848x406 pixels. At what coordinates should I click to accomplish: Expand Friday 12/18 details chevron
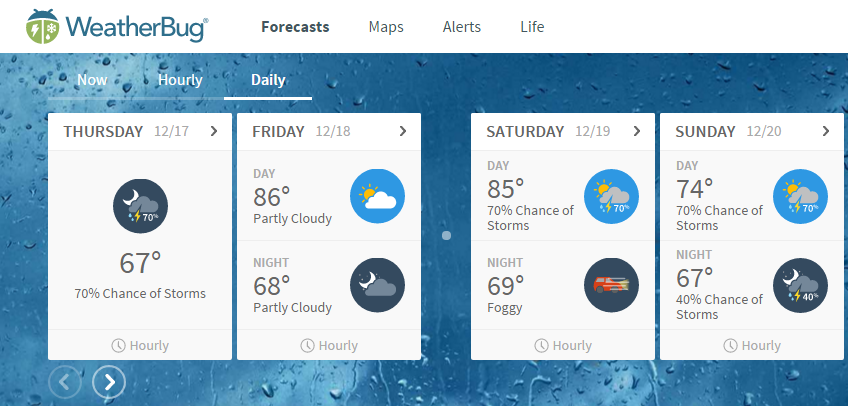(402, 131)
